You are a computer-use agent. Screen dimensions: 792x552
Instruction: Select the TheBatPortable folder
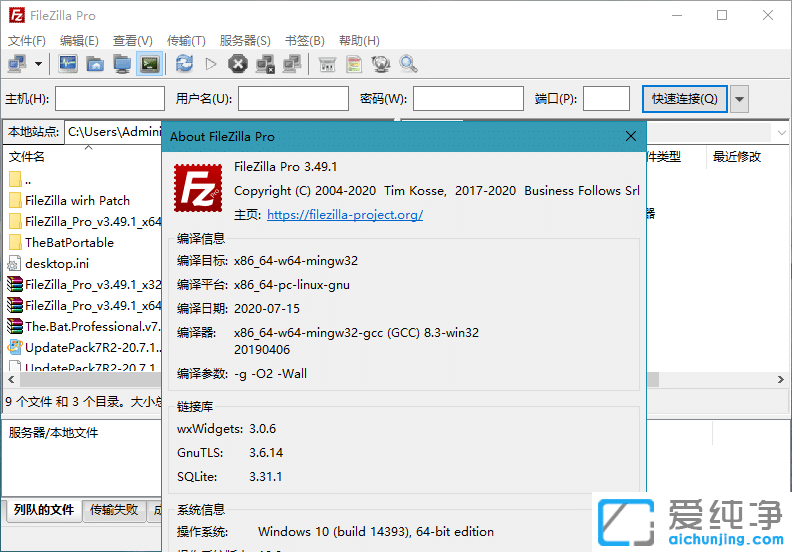point(69,242)
